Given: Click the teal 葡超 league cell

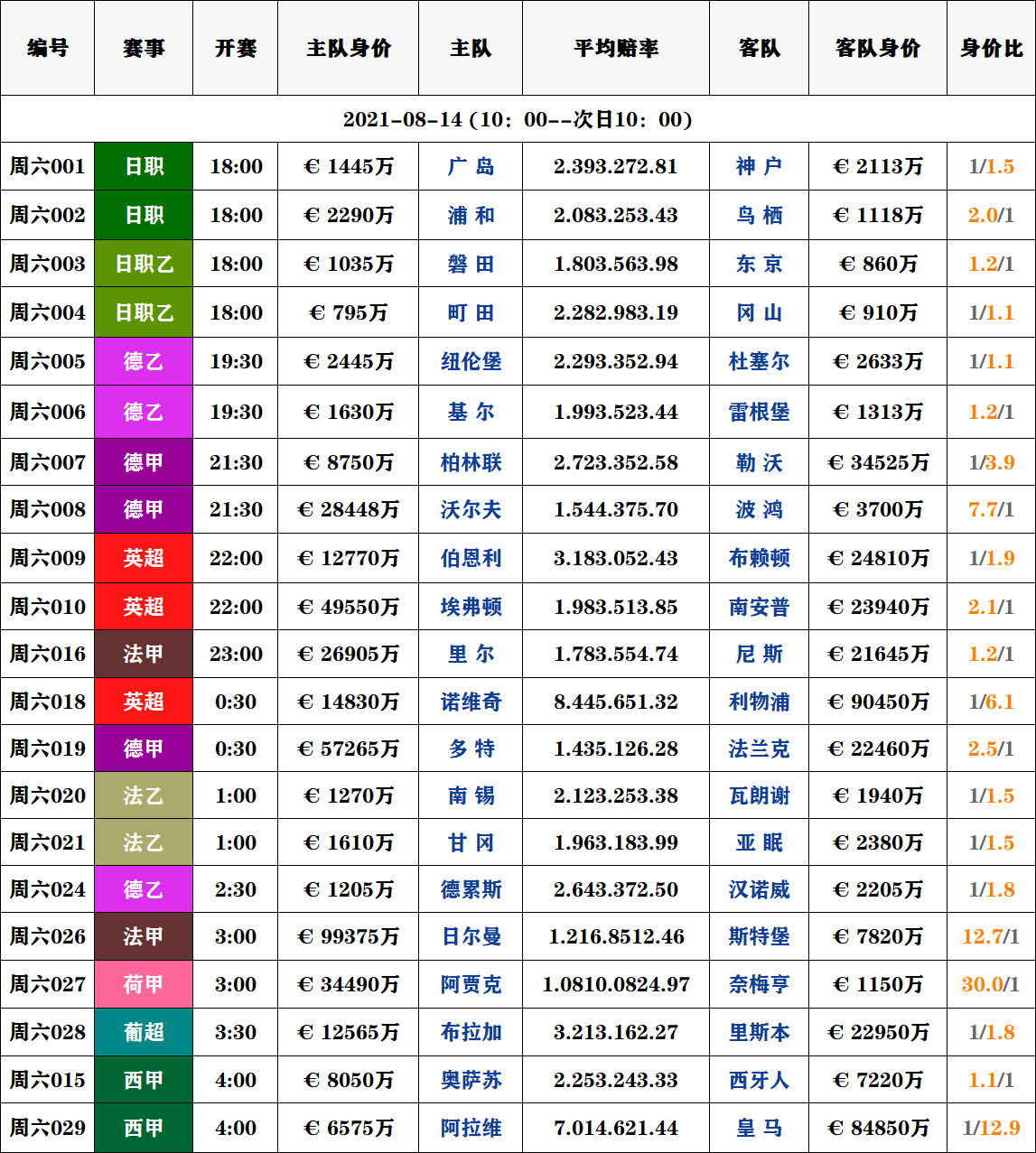Looking at the screenshot, I should pos(144,1032).
